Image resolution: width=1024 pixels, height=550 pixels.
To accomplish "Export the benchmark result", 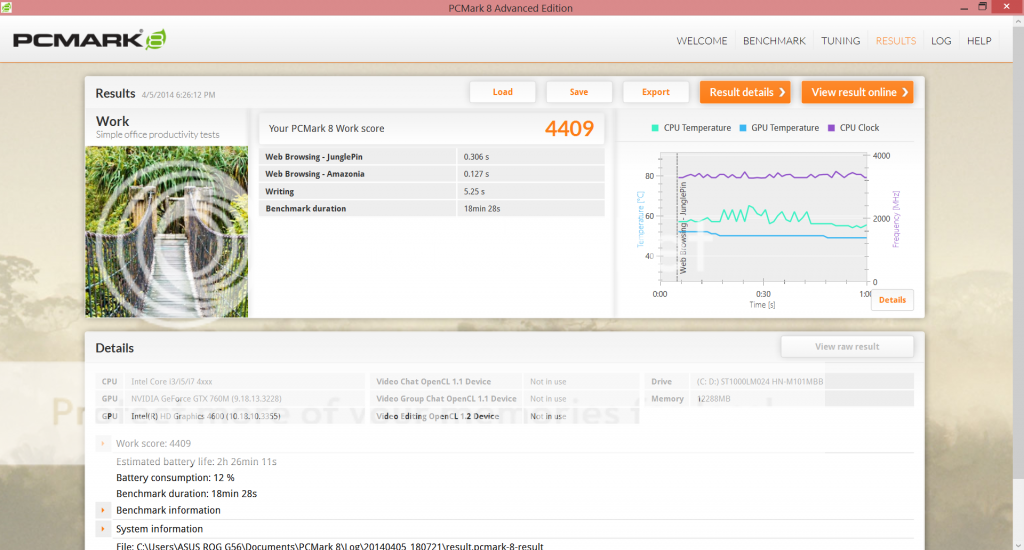I will click(x=656, y=92).
